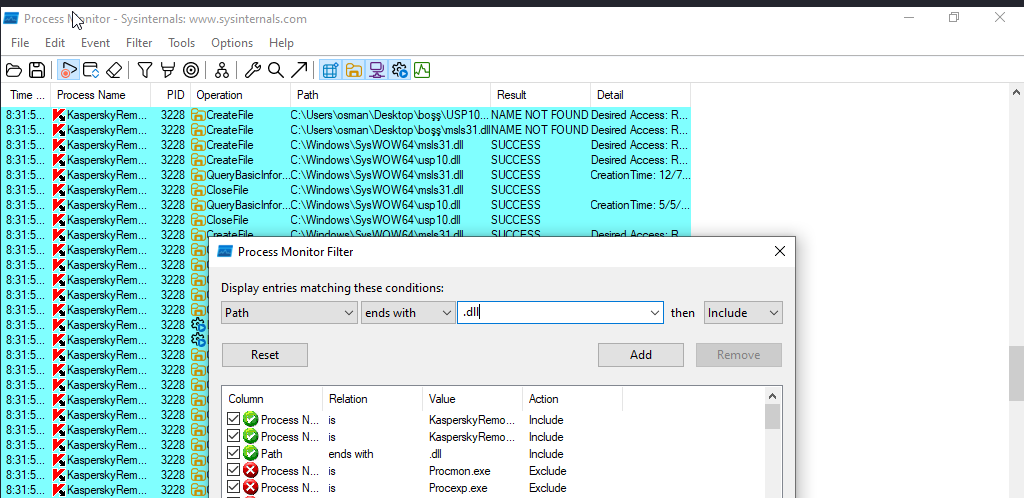Toggle Show File System Activity icon
This screenshot has height=498, width=1024.
(353, 70)
